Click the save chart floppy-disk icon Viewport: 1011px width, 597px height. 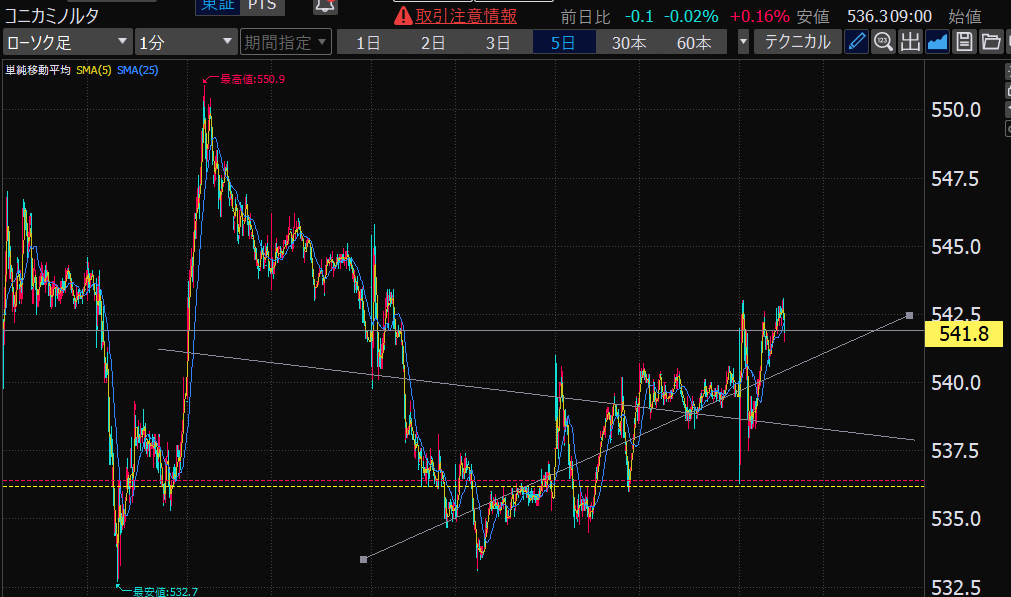[964, 41]
